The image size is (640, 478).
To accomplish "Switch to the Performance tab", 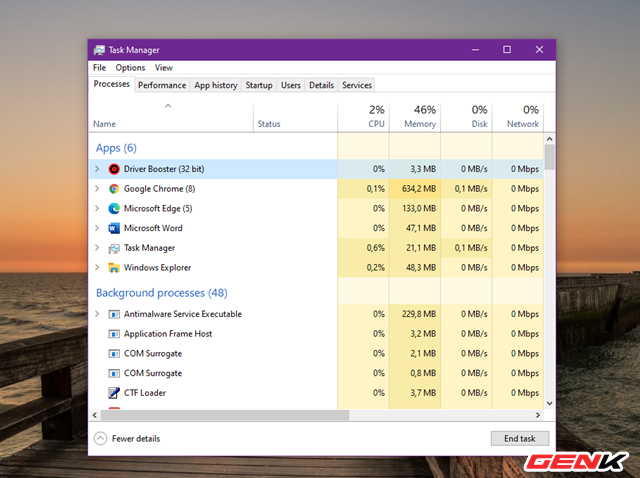I will coord(162,85).
